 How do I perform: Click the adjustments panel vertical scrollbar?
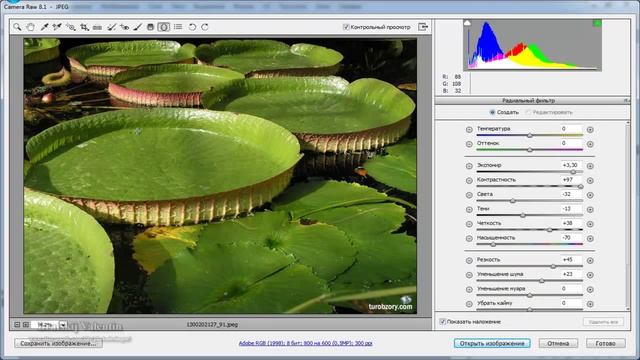(x=627, y=216)
